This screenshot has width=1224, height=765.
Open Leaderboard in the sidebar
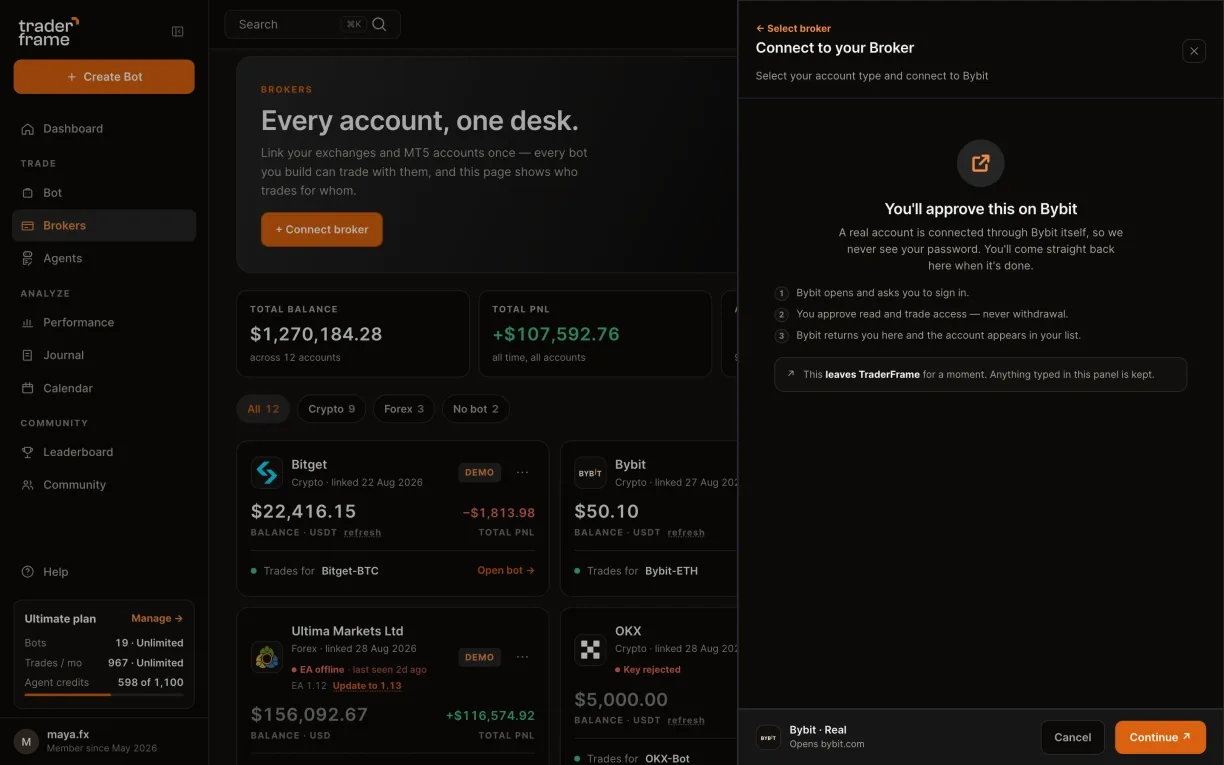click(x=104, y=452)
